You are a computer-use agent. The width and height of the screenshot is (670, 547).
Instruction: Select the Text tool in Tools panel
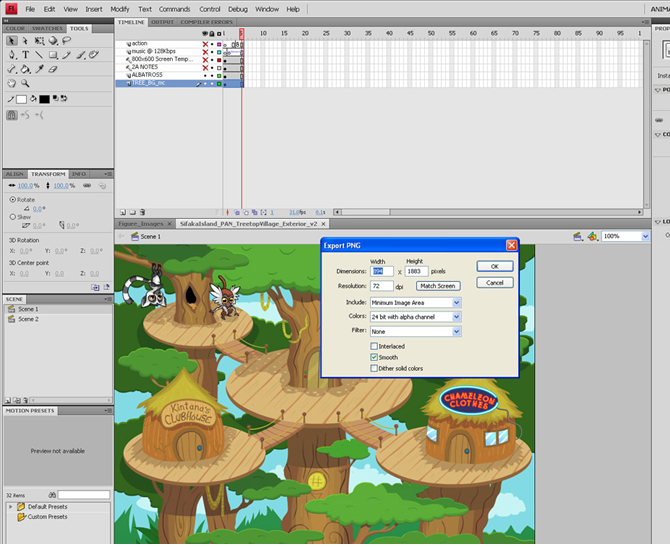[25, 55]
